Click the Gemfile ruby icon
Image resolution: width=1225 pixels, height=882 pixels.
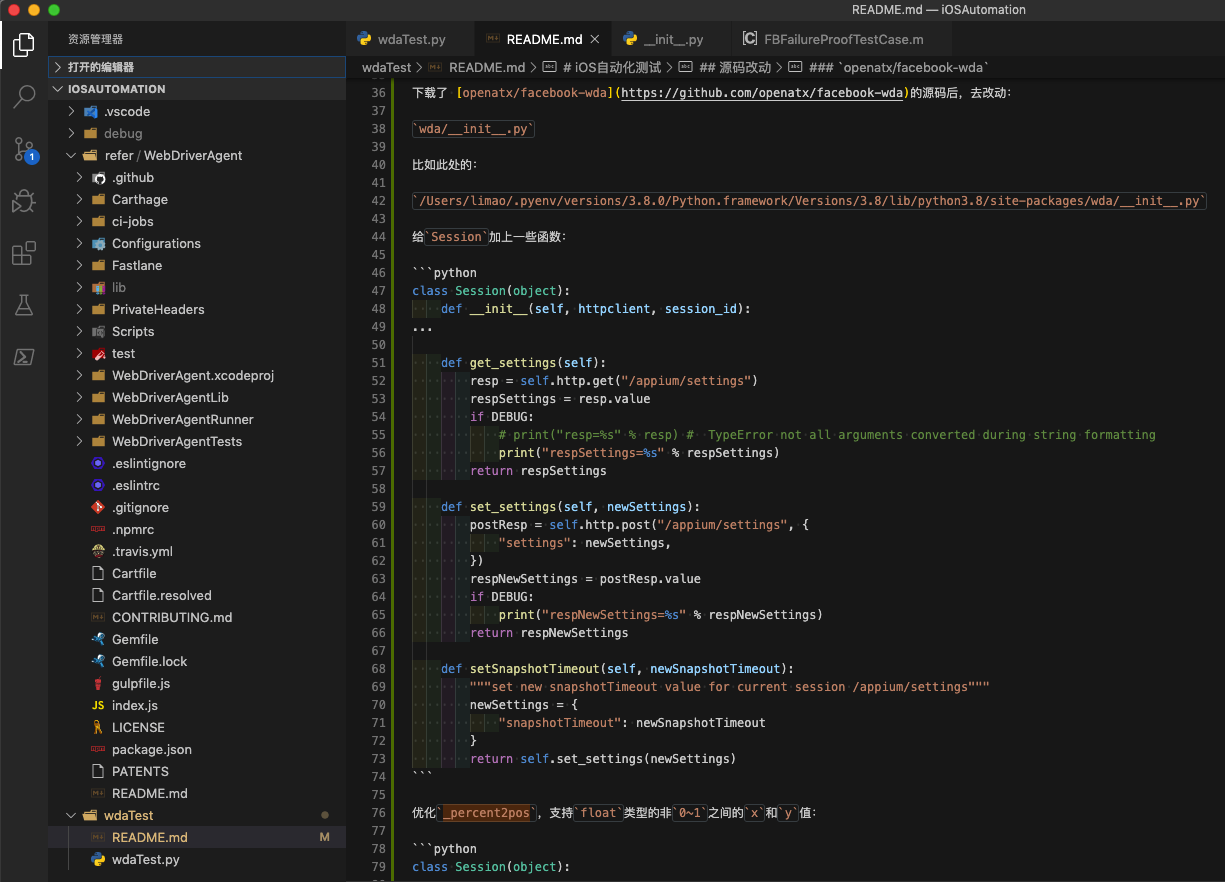click(98, 639)
